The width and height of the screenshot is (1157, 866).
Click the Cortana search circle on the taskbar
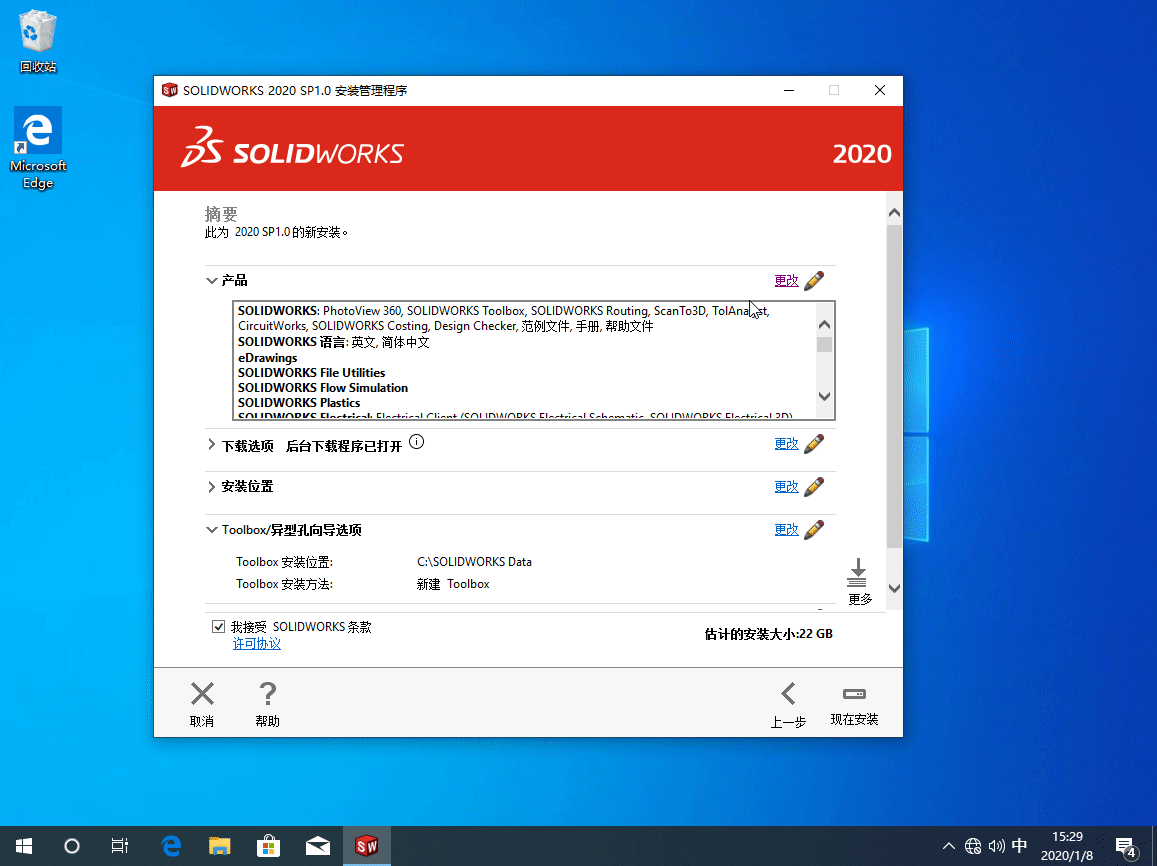point(72,846)
